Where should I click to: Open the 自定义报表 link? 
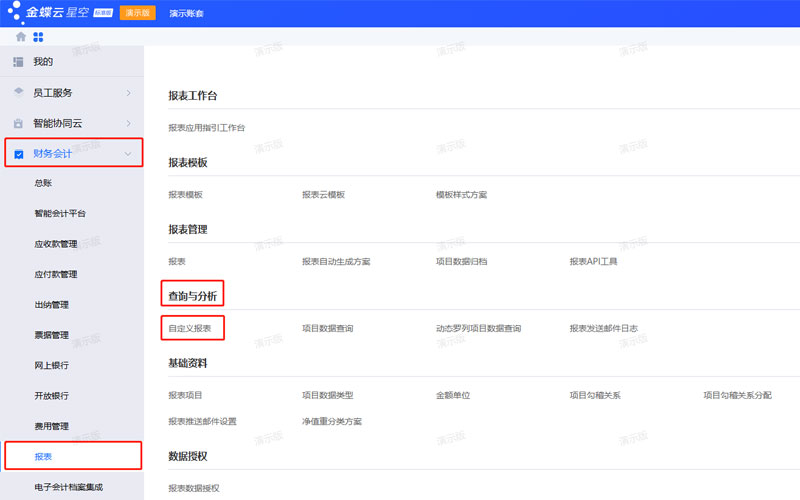coord(190,328)
